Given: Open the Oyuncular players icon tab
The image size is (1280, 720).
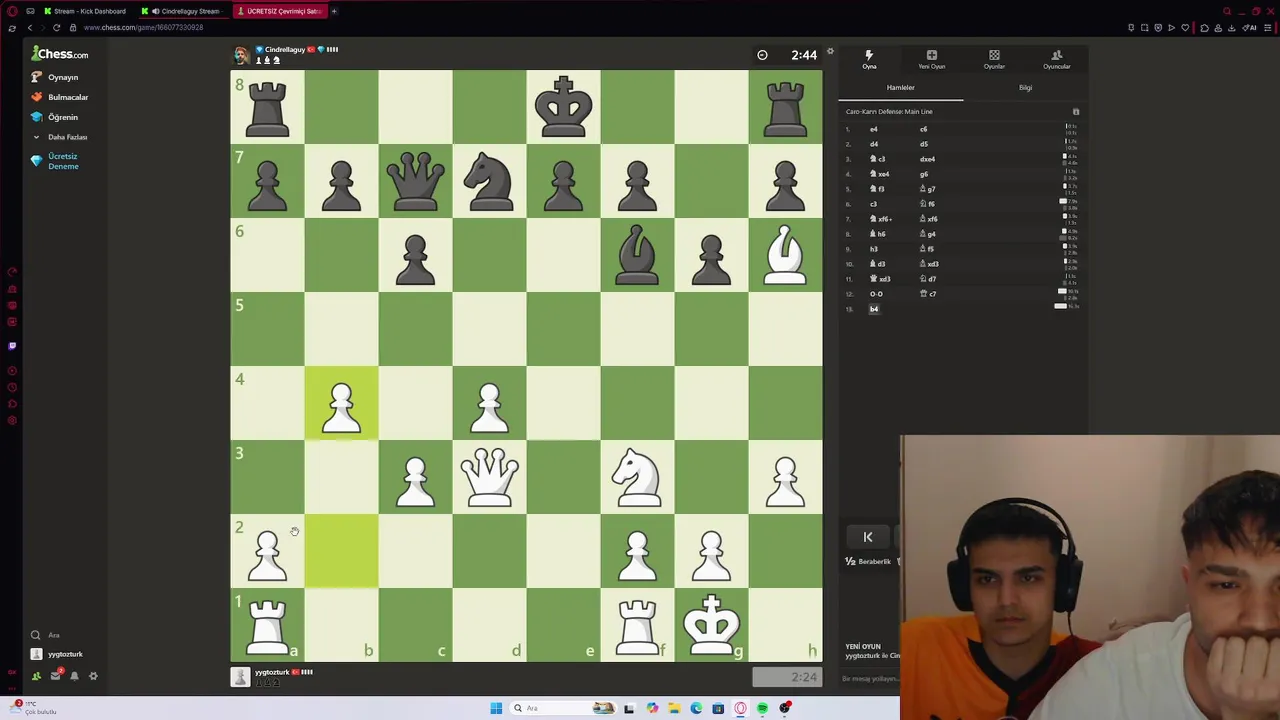Looking at the screenshot, I should click(1056, 60).
